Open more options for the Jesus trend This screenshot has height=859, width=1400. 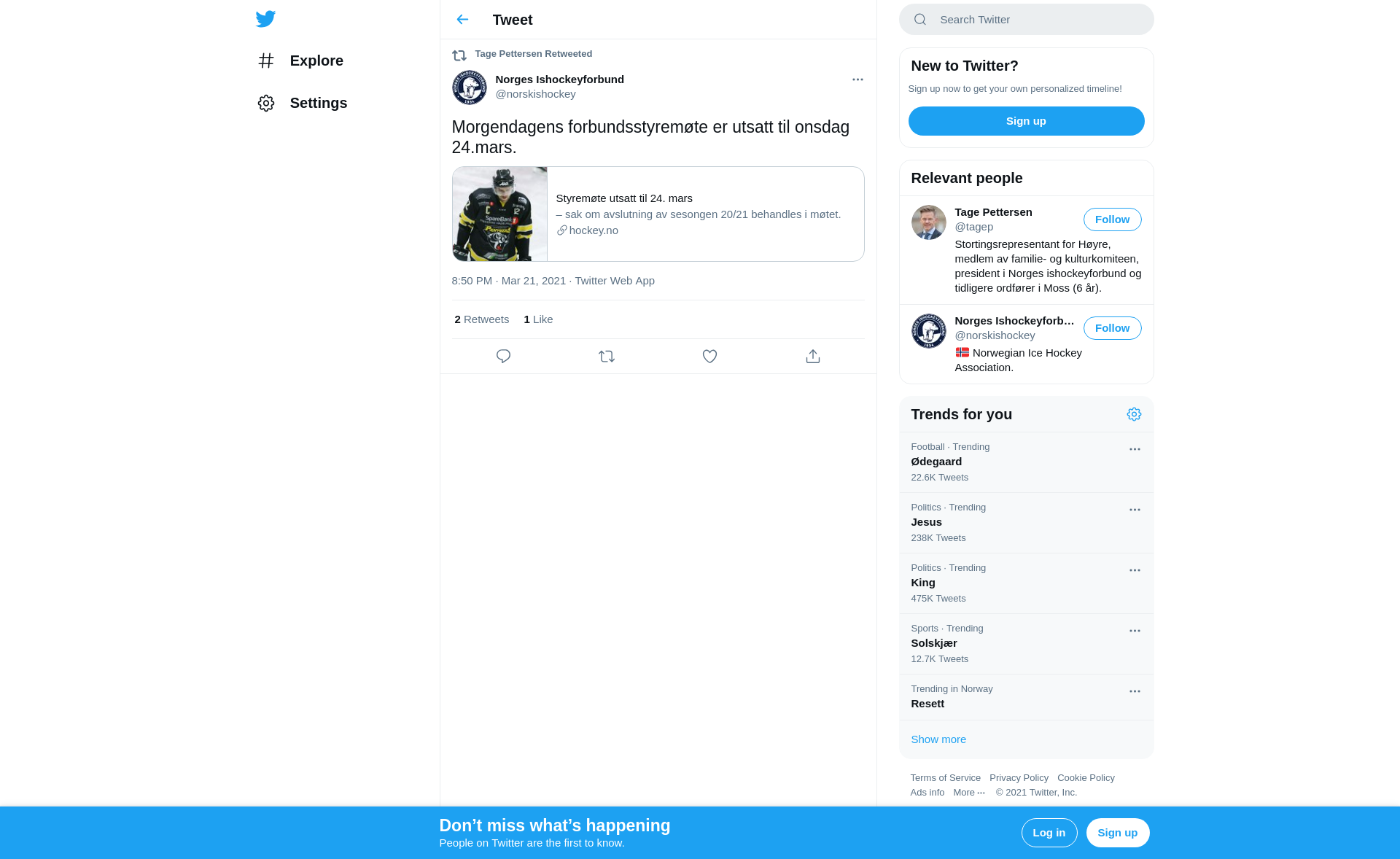click(1135, 510)
